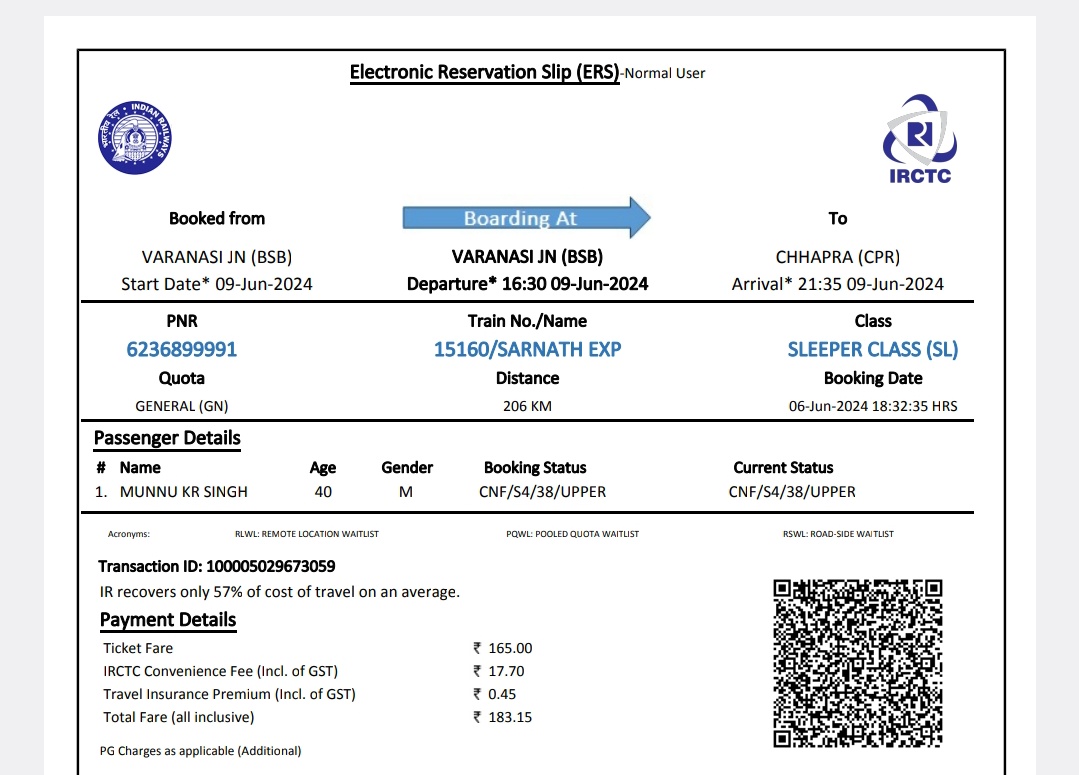Screen dimensions: 1079x775
Task: Click 'IR recovers only 57%' notice line
Action: pyautogui.click(x=279, y=592)
